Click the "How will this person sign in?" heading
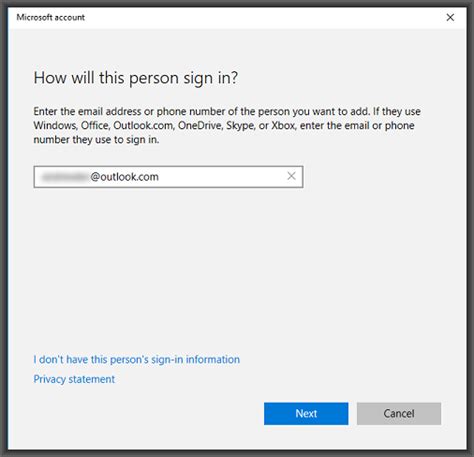Viewport: 474px width, 457px height. tap(136, 78)
